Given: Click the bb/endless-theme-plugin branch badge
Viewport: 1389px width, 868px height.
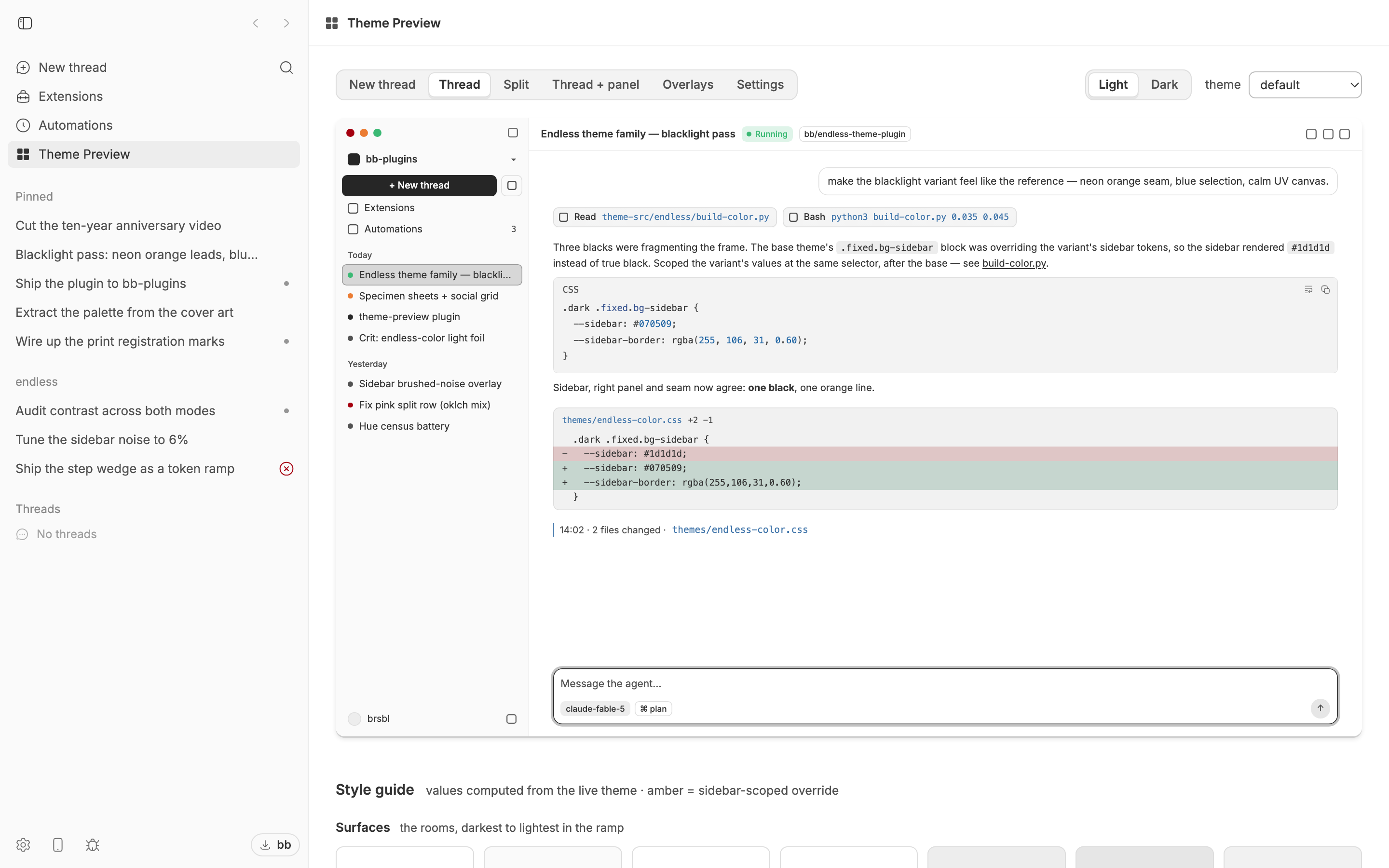Looking at the screenshot, I should coord(855,134).
